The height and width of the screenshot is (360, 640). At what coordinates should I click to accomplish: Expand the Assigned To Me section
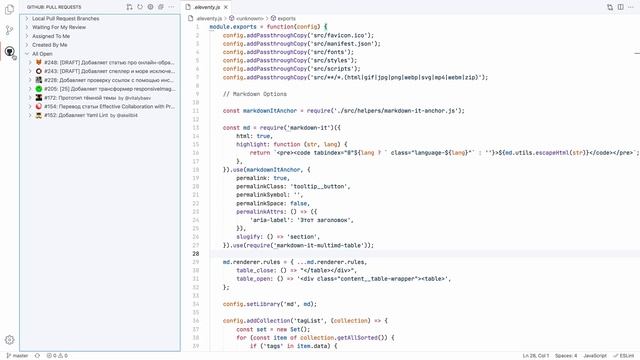pos(27,36)
